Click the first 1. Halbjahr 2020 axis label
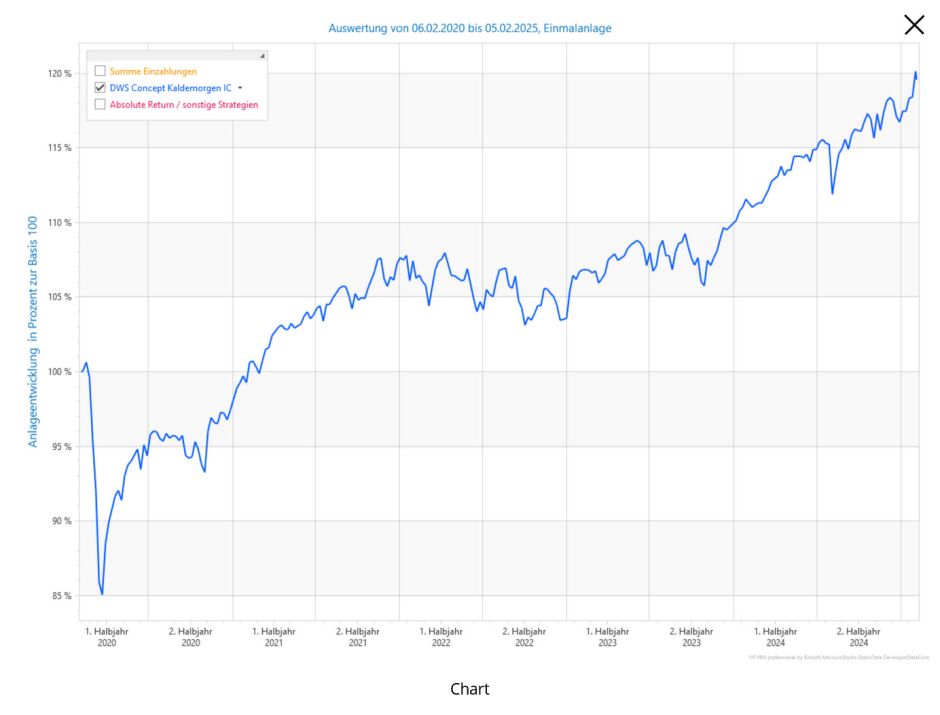This screenshot has height=715, width=940. point(107,637)
